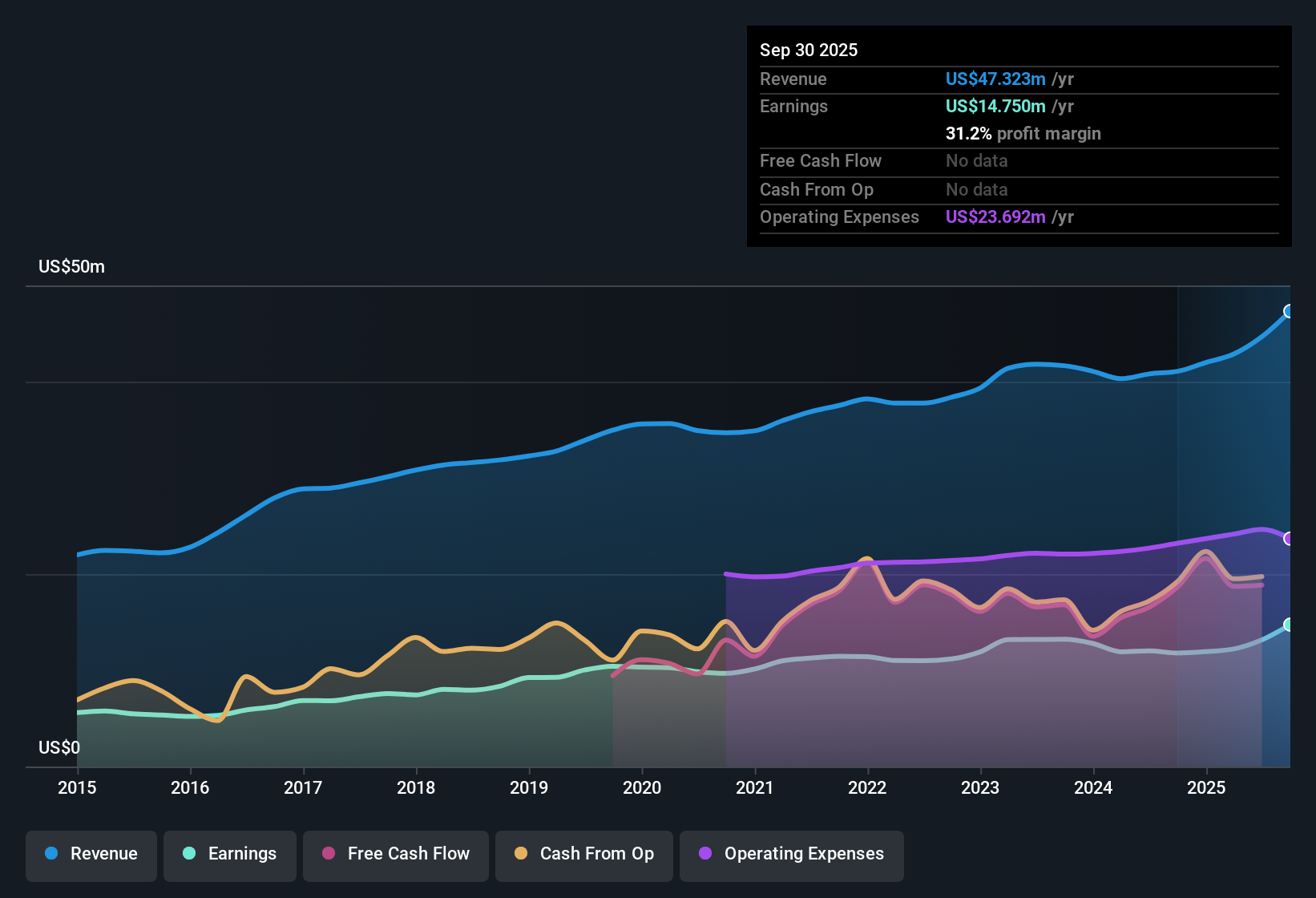Select the Revenue endpoint marker on the chart
The width and height of the screenshot is (1316, 898).
pyautogui.click(x=1289, y=311)
